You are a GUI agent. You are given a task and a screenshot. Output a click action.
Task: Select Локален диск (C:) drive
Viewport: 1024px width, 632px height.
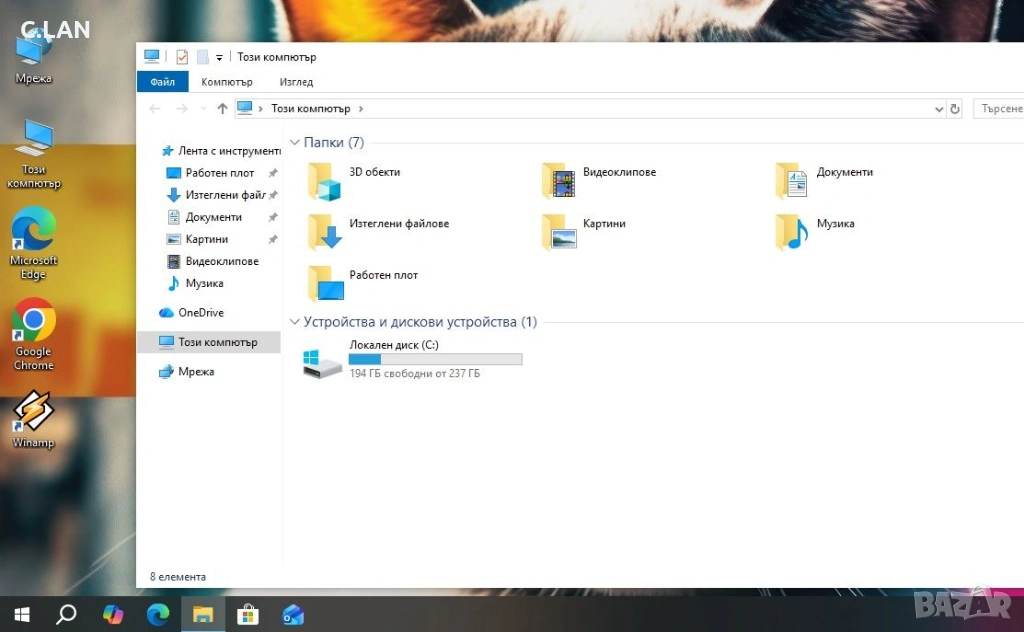coord(325,360)
